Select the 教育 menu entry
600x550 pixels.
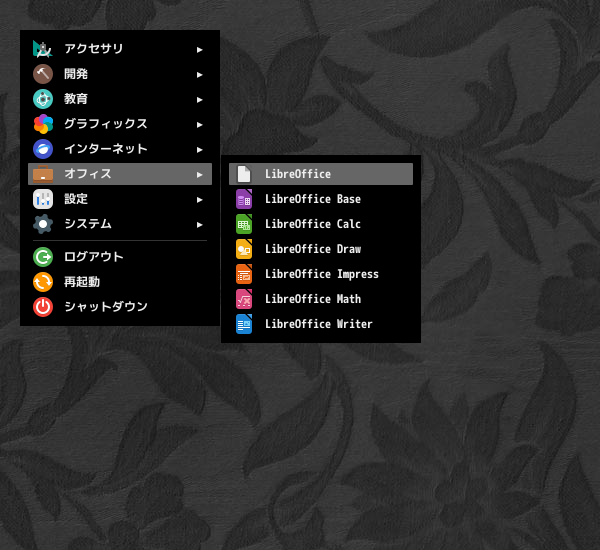120,99
